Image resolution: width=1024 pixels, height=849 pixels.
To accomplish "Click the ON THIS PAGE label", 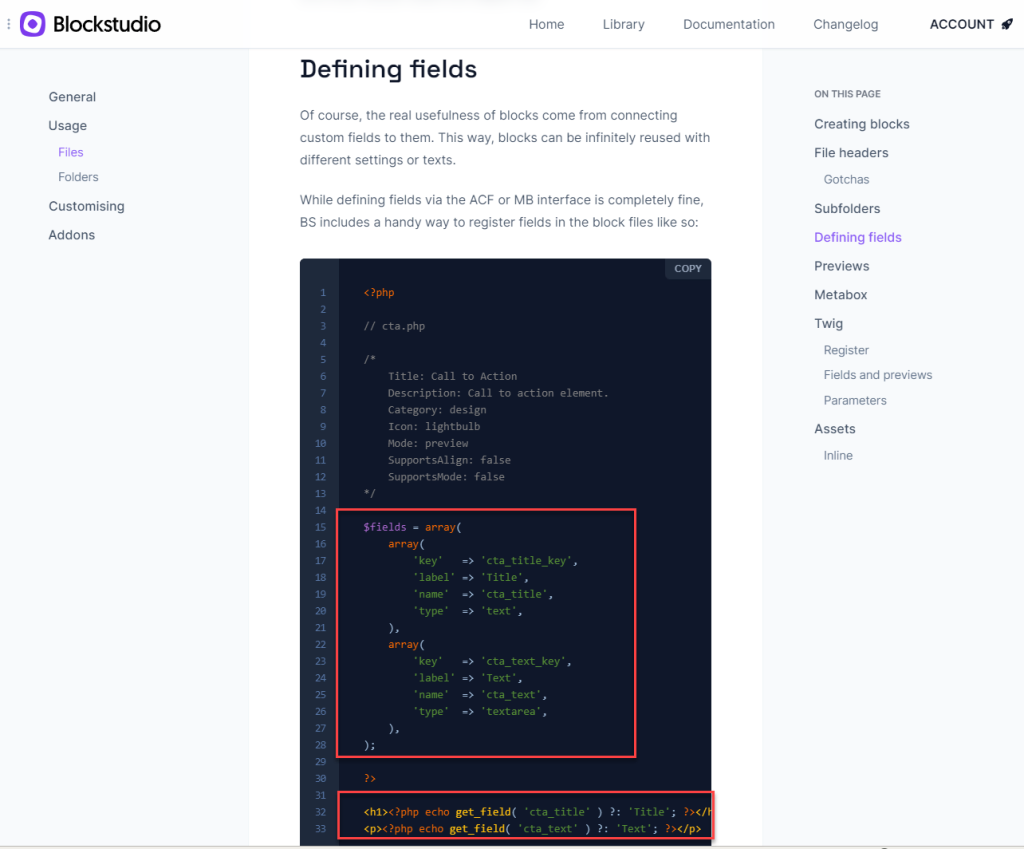I will point(846,94).
